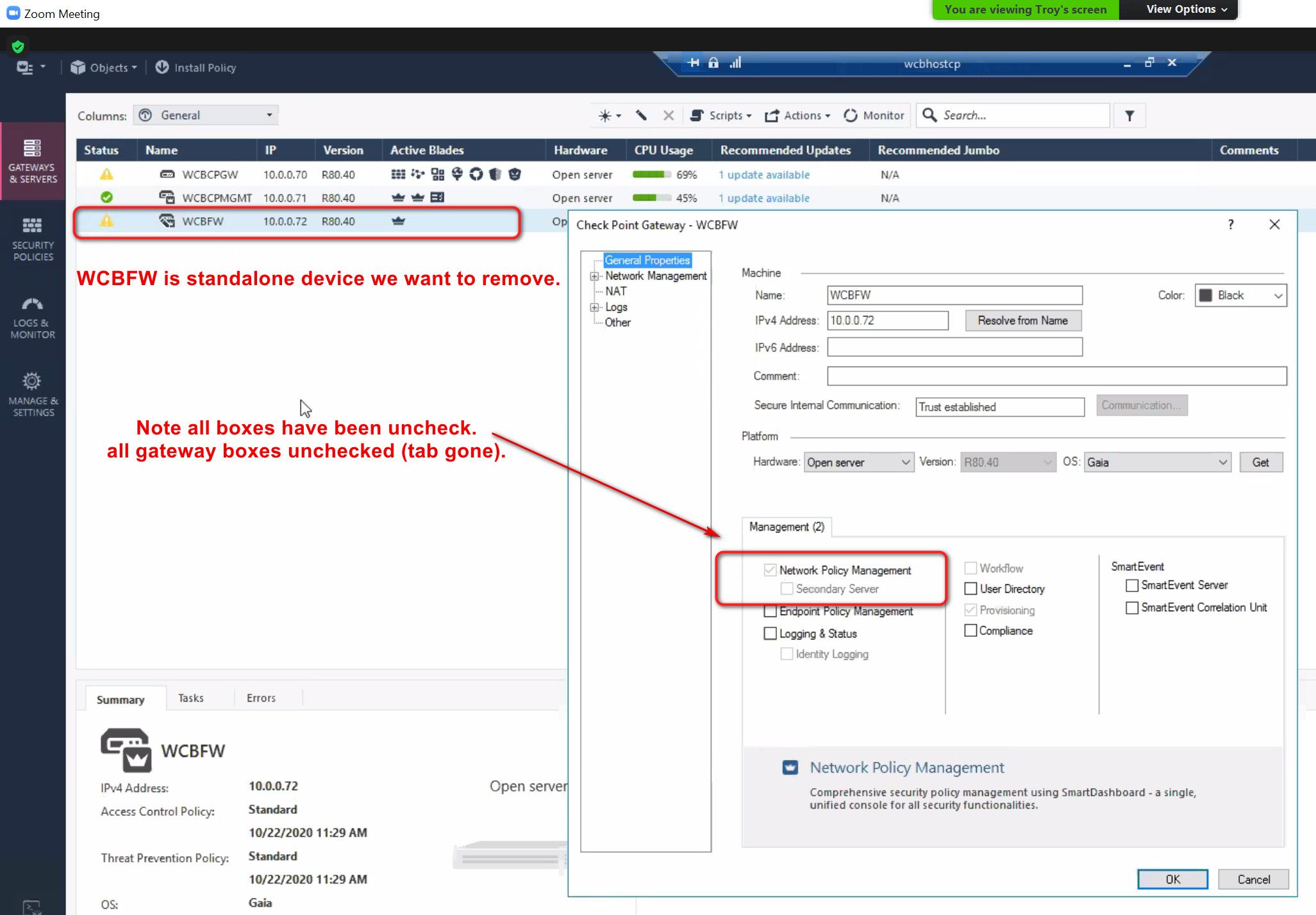Open the Scripts menu
1316x915 pixels.
point(721,115)
